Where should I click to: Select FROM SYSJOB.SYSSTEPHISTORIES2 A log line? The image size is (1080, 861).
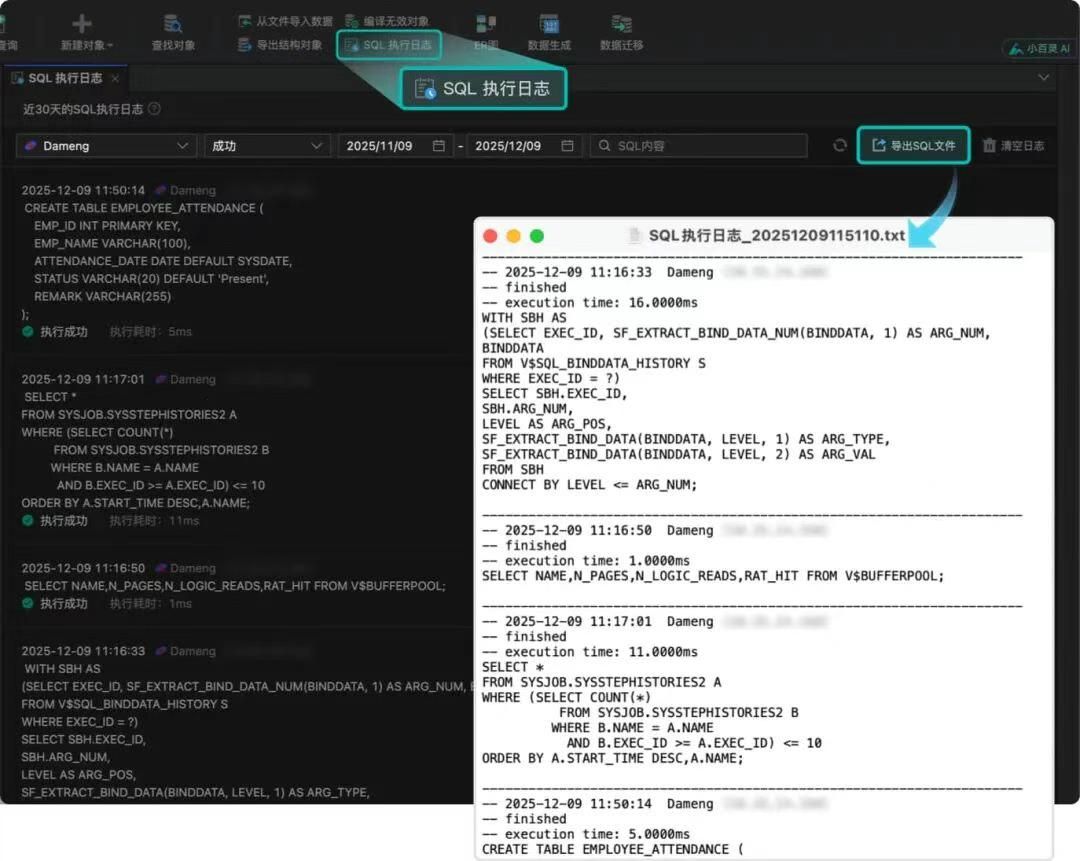pos(129,415)
